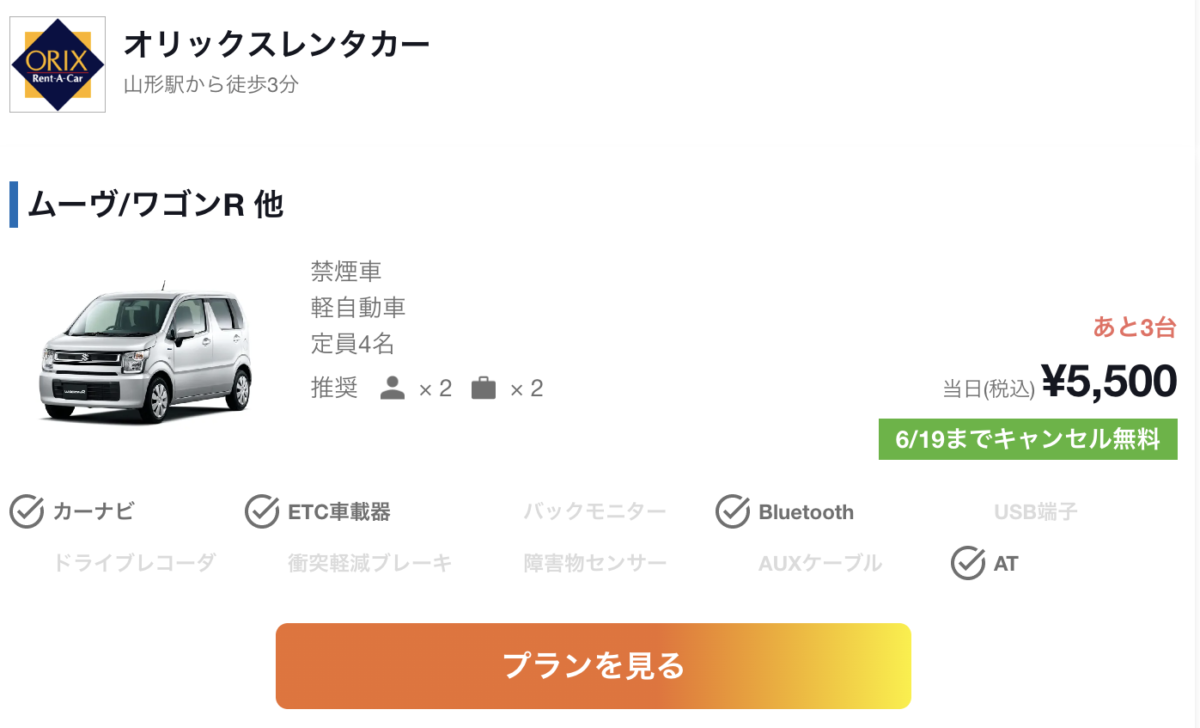This screenshot has height=728, width=1200.
Task: Click the ORIX Rent-A-Car logo
Action: pyautogui.click(x=57, y=64)
